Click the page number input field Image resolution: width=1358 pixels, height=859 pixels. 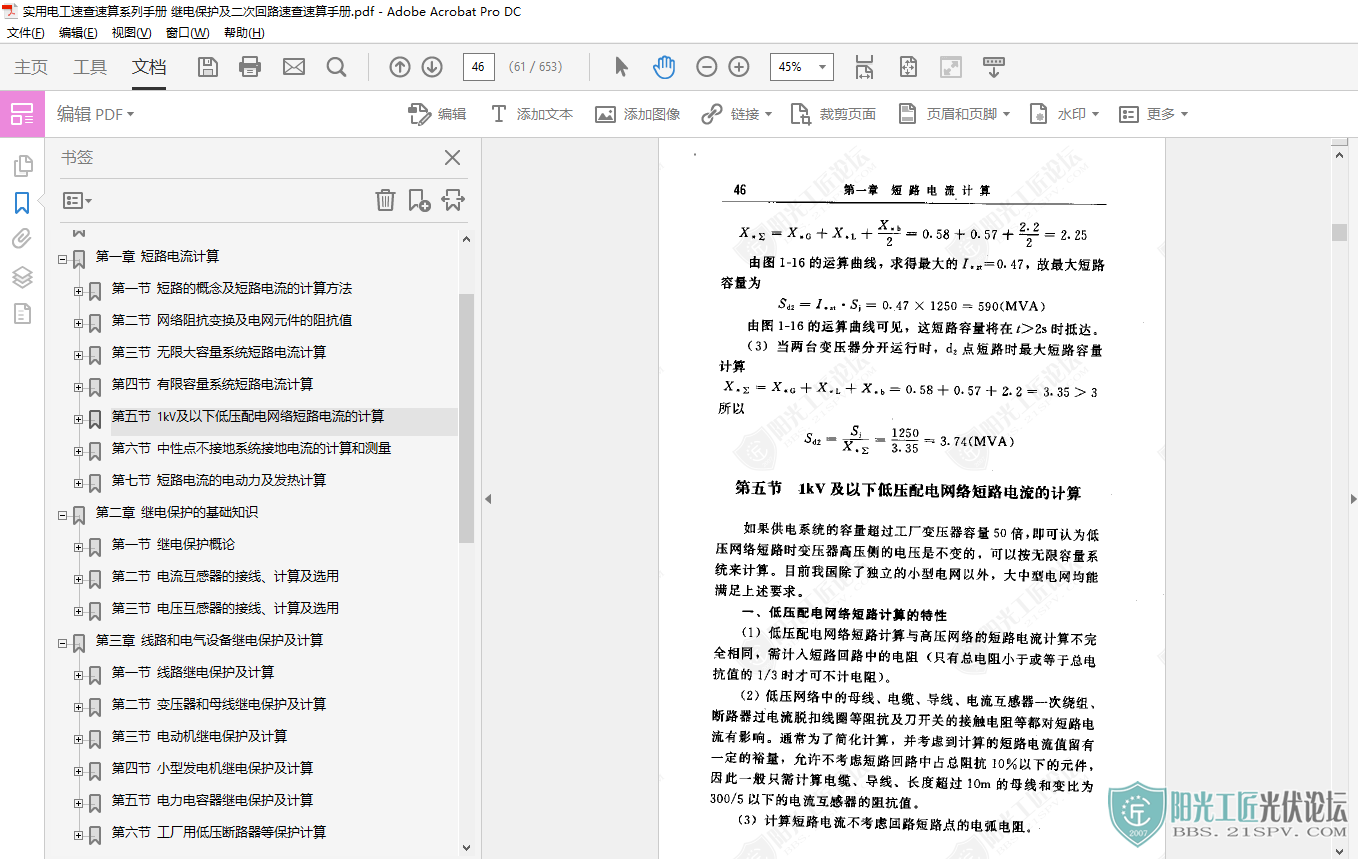tap(479, 67)
